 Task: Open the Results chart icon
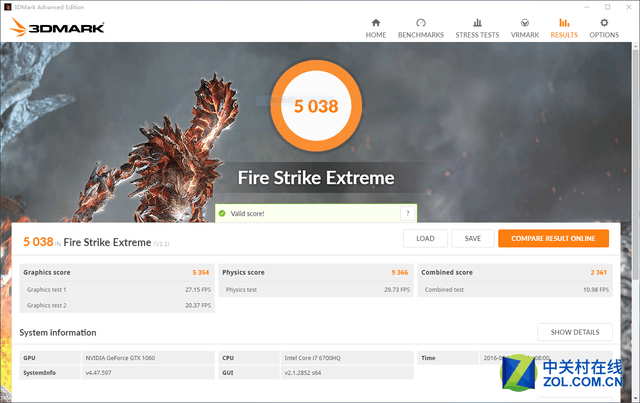pos(564,23)
